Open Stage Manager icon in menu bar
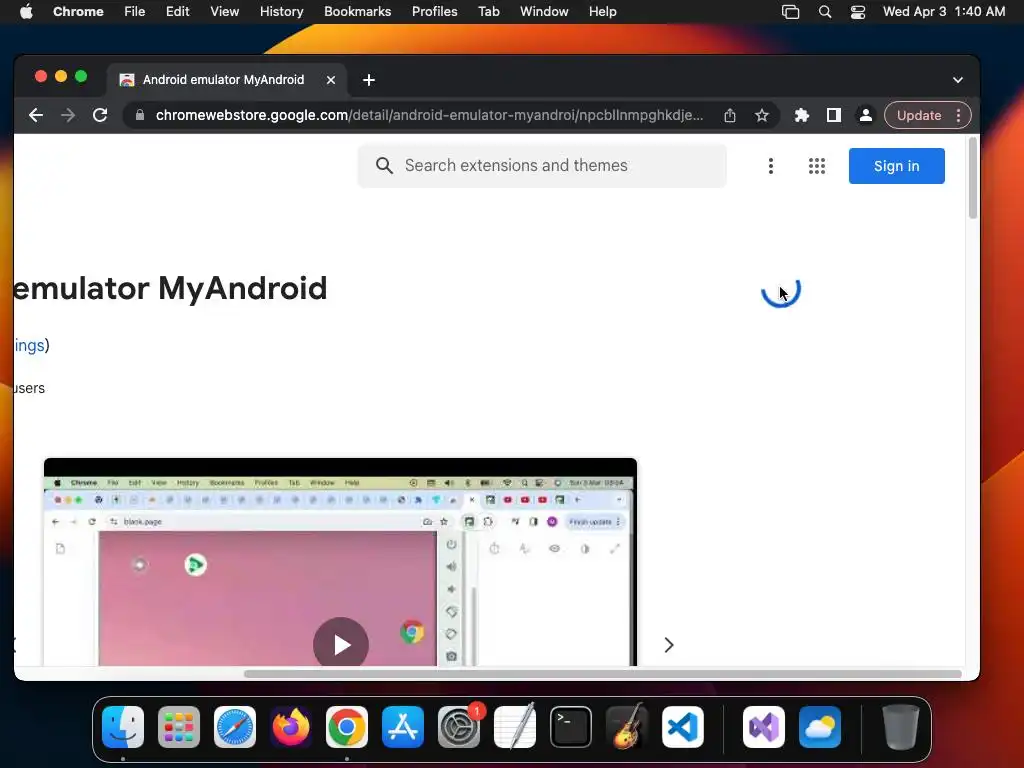Screen dimensions: 1024x768 [x=790, y=12]
